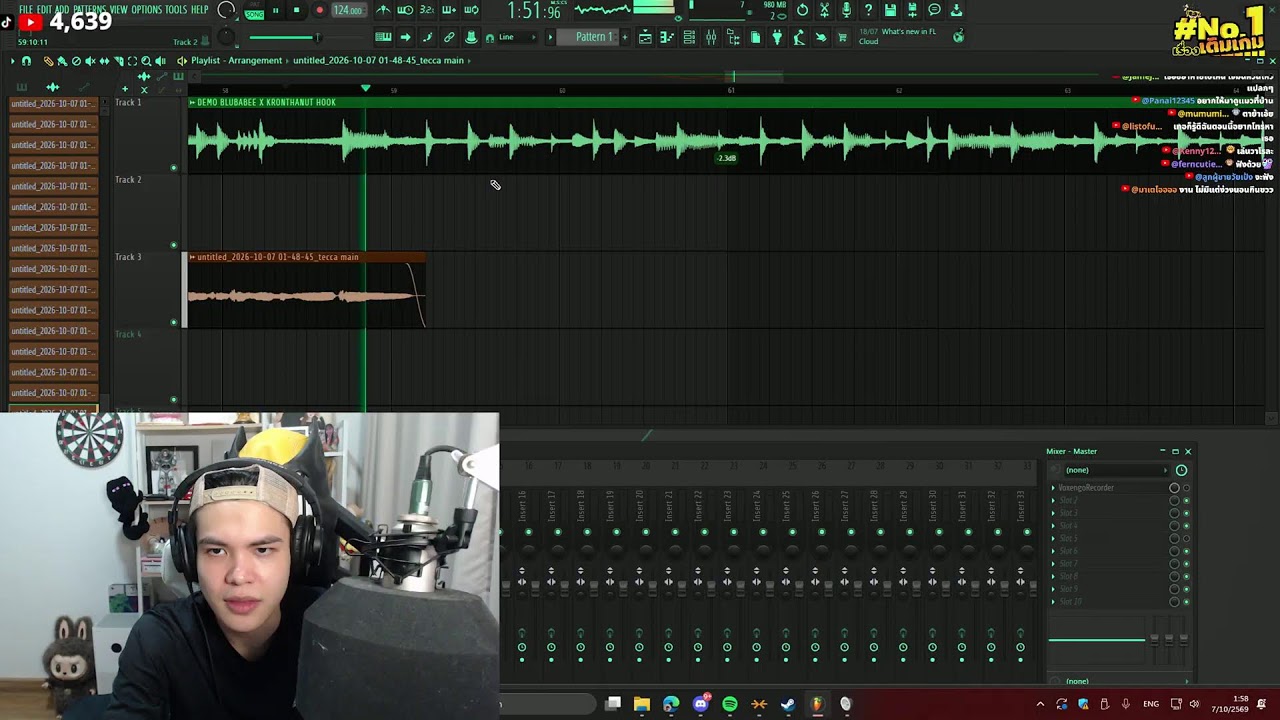Select the playlist pencil draw tool
1280x720 pixels.
point(48,61)
